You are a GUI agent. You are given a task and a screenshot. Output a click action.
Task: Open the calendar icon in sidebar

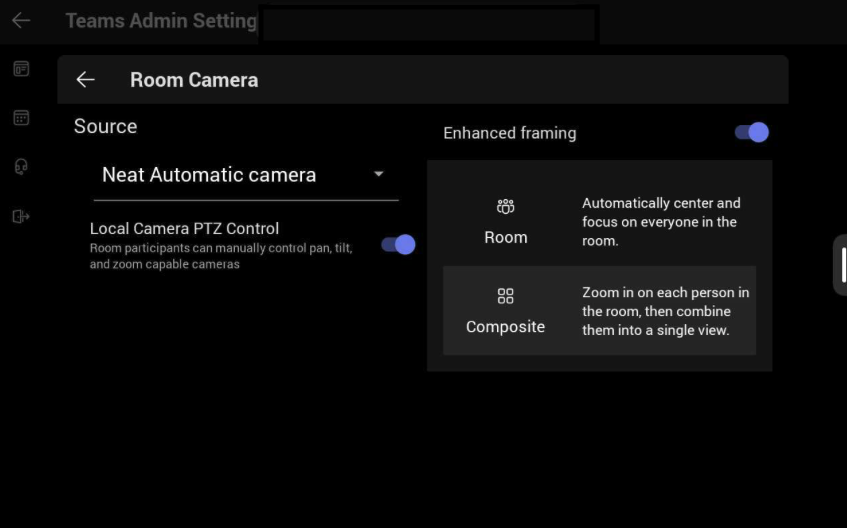(21, 118)
